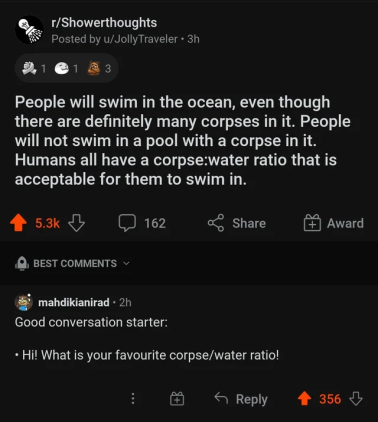Downvote mahdikianirad's comment
378x422 pixels.
355,398
